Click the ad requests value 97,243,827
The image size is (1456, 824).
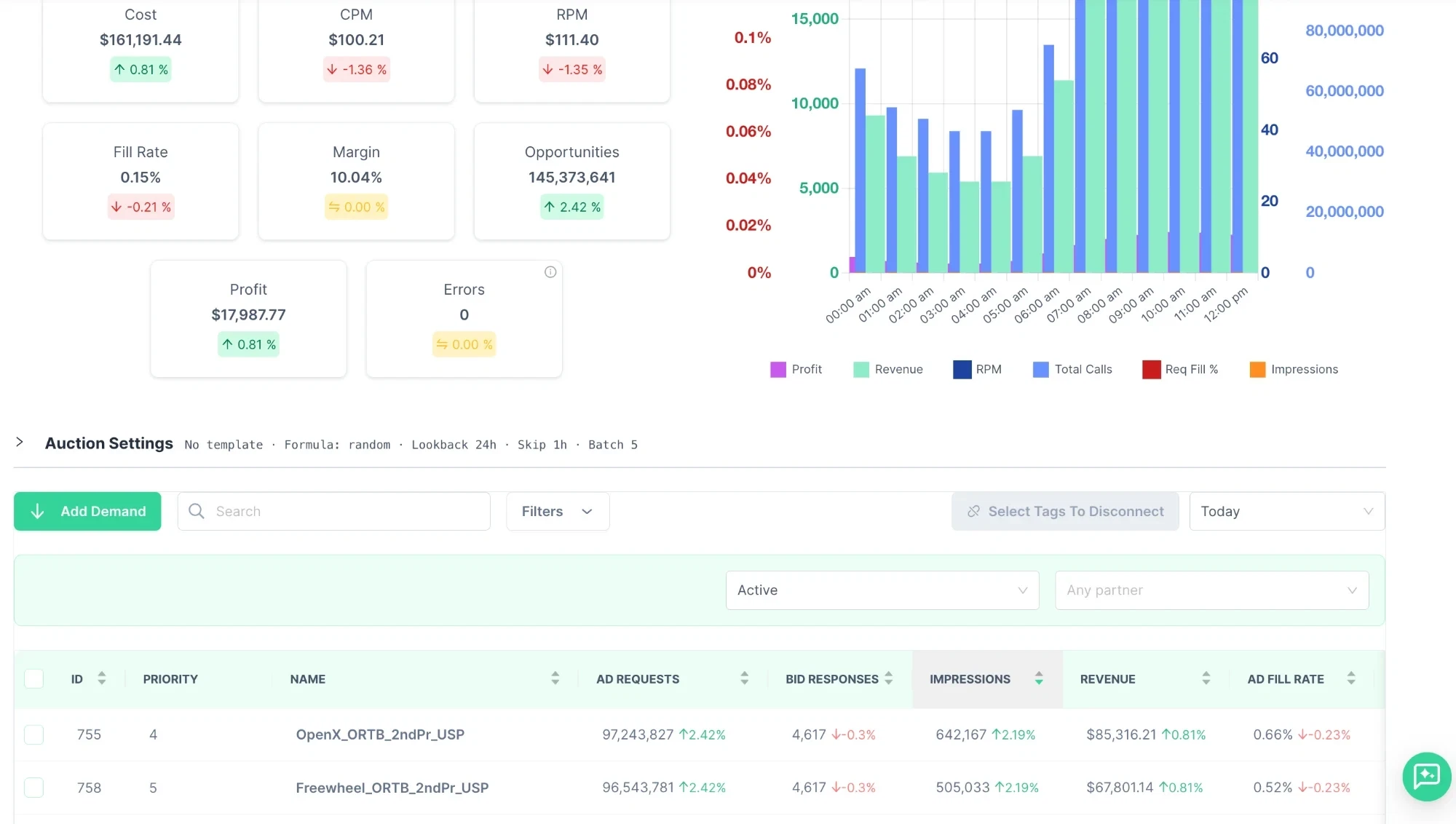638,734
